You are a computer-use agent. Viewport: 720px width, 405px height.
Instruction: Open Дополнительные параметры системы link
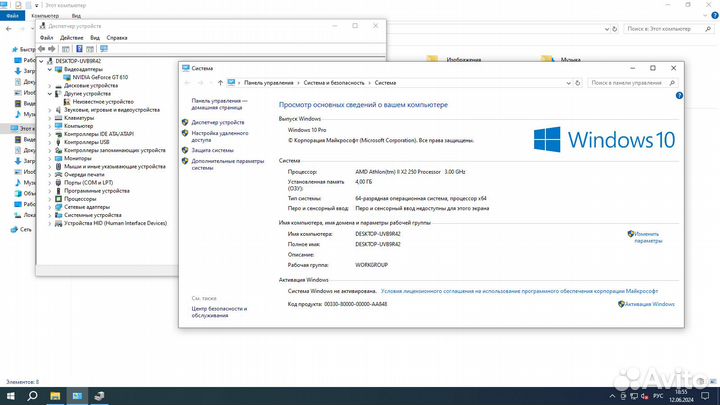tap(227, 164)
